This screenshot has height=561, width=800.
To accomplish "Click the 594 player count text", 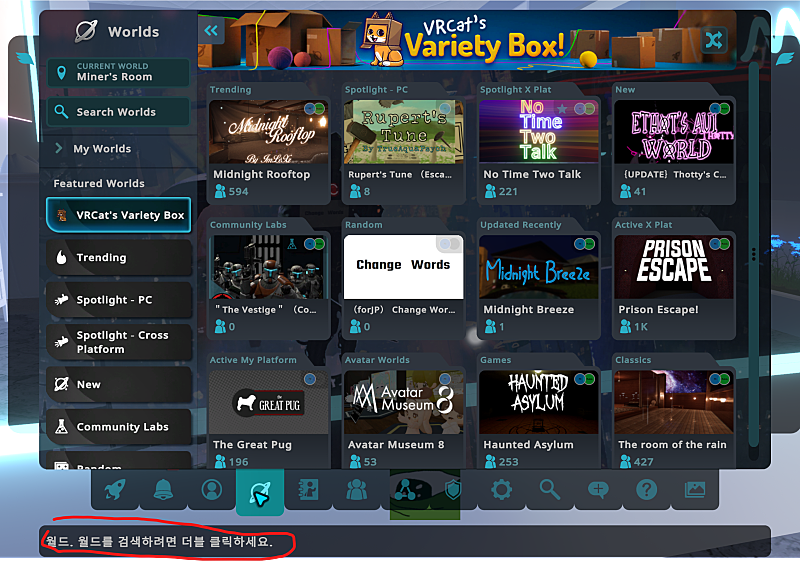I will coord(238,192).
